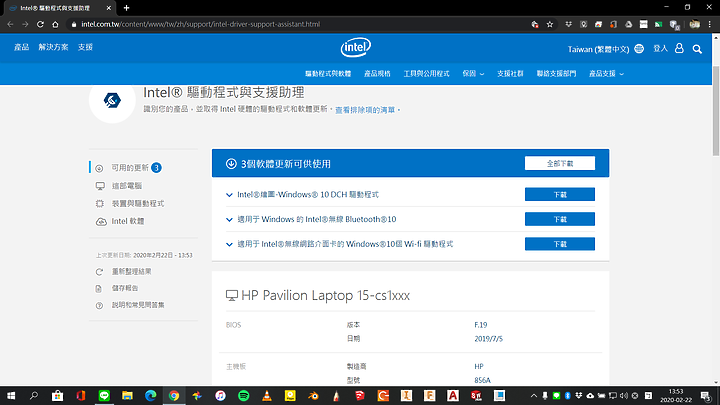Go to 支援社群 in the nav bar
The width and height of the screenshot is (720, 405).
tap(510, 73)
